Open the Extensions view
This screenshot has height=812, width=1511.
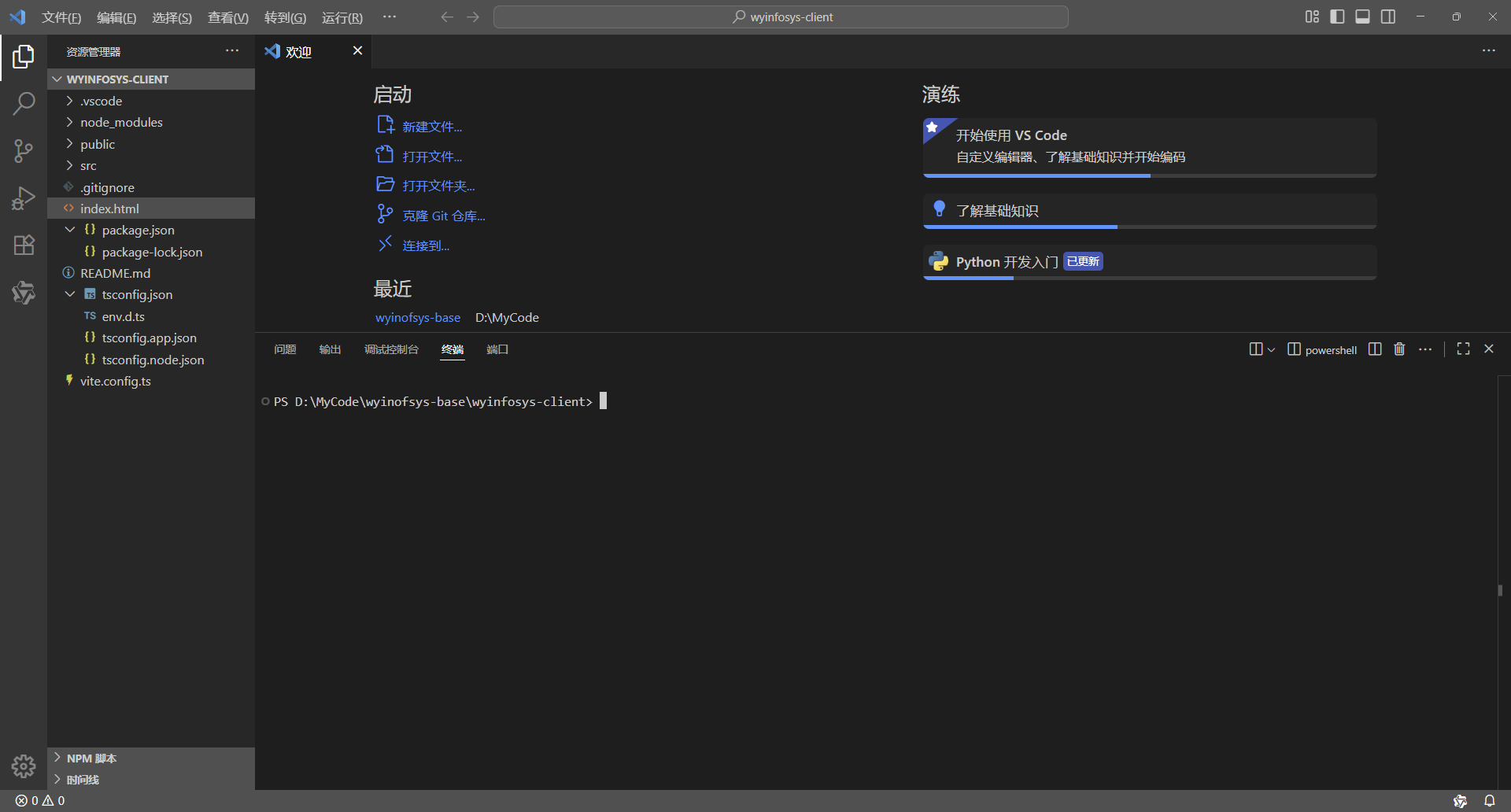(24, 245)
